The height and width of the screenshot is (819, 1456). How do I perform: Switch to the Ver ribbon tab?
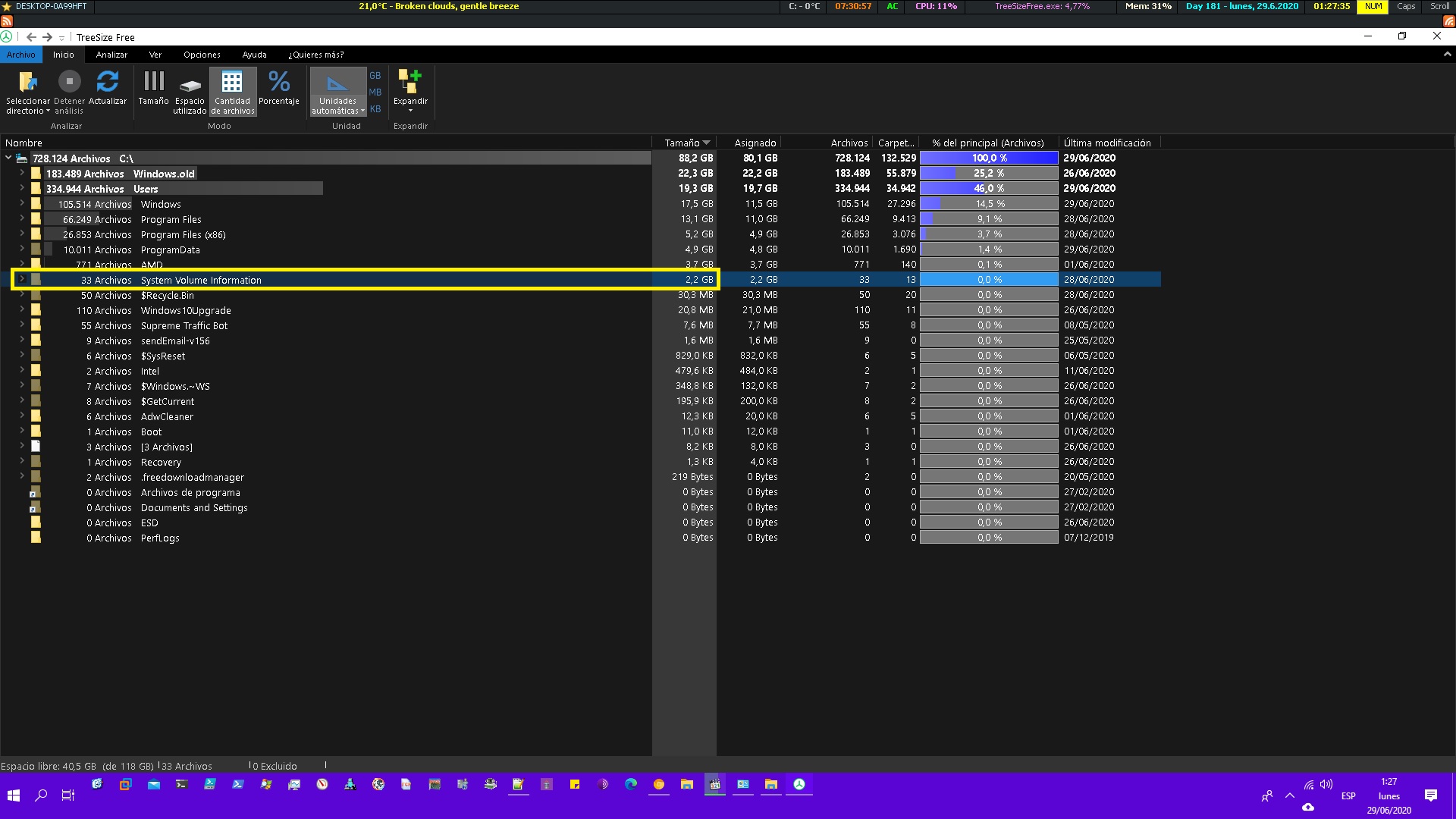pos(155,55)
